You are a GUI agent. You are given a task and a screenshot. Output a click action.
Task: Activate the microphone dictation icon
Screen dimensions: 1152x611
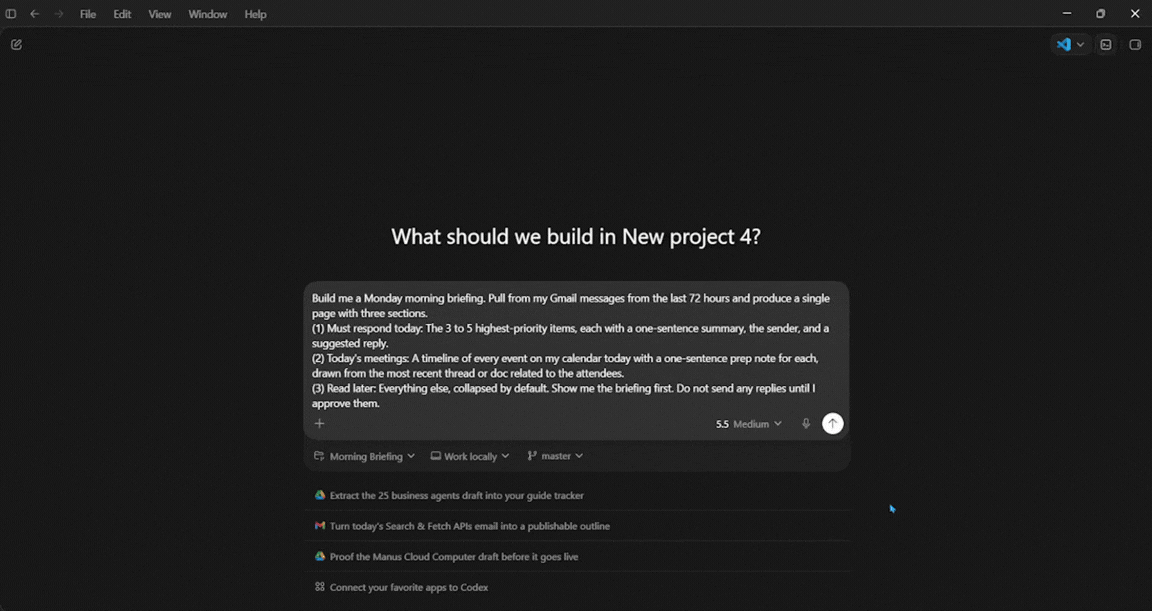(806, 423)
